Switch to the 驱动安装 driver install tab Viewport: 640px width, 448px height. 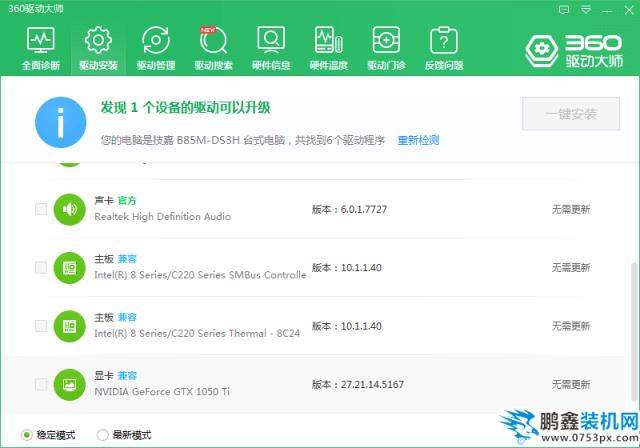[98, 49]
